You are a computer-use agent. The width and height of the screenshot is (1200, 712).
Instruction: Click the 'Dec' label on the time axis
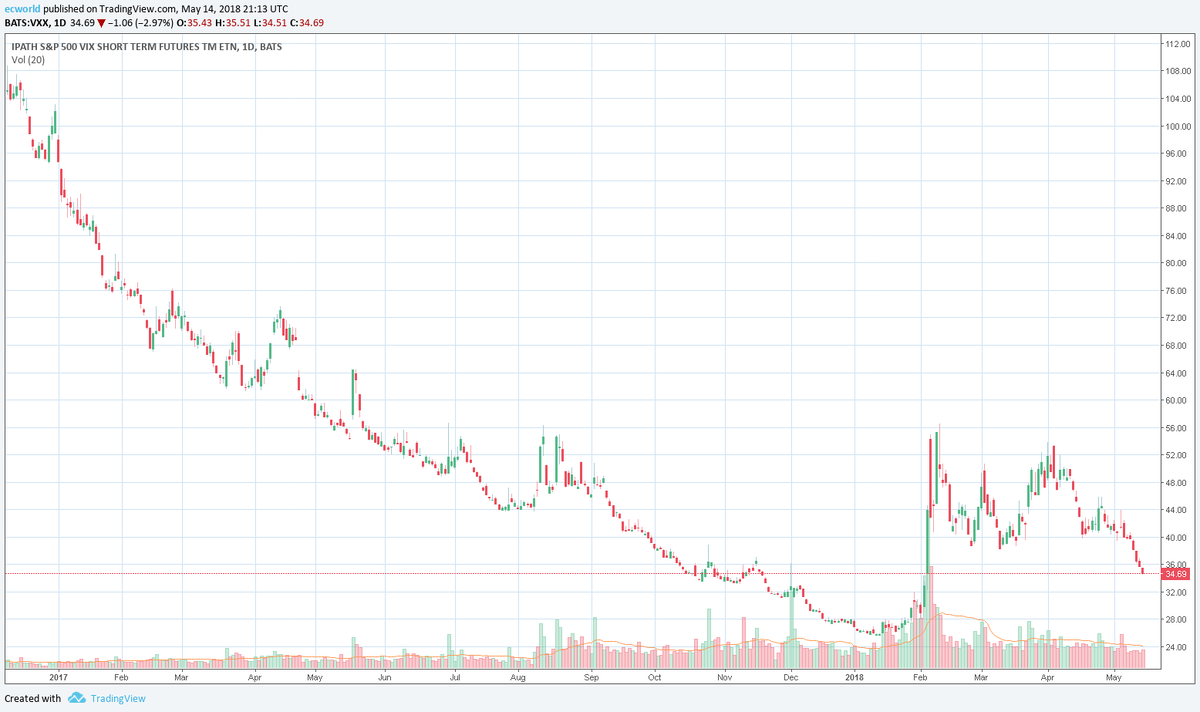790,677
